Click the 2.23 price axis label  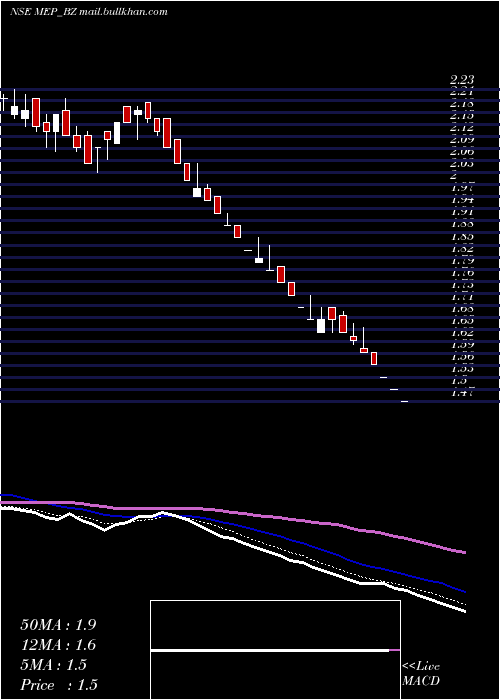tap(462, 80)
